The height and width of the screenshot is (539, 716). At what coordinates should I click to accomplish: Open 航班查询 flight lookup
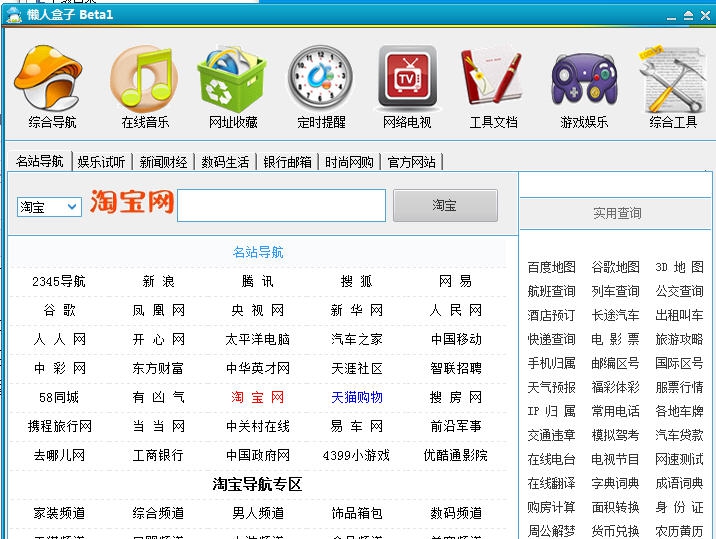(551, 291)
